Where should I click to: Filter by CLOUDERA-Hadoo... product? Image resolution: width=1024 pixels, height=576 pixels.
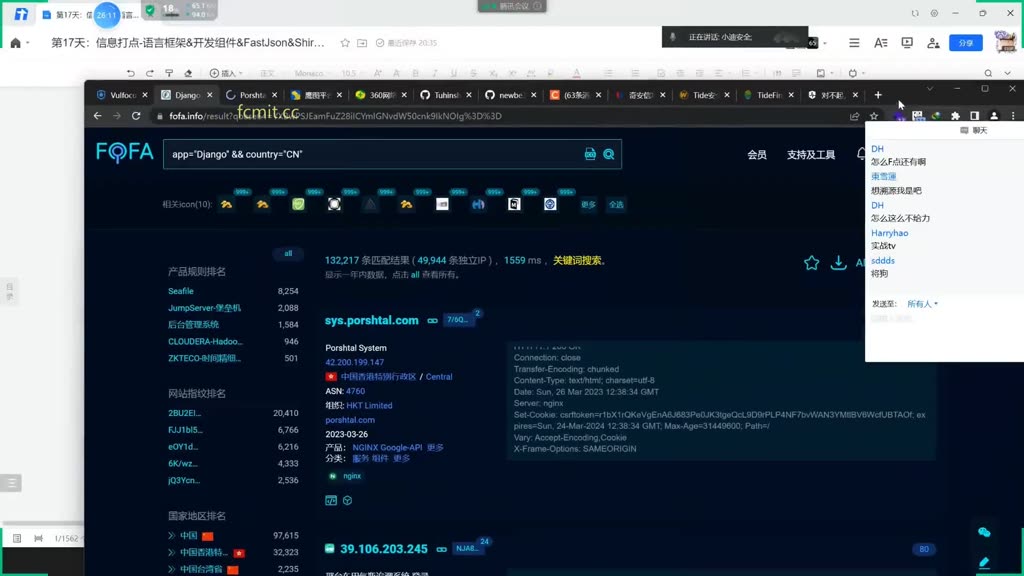pyautogui.click(x=205, y=342)
